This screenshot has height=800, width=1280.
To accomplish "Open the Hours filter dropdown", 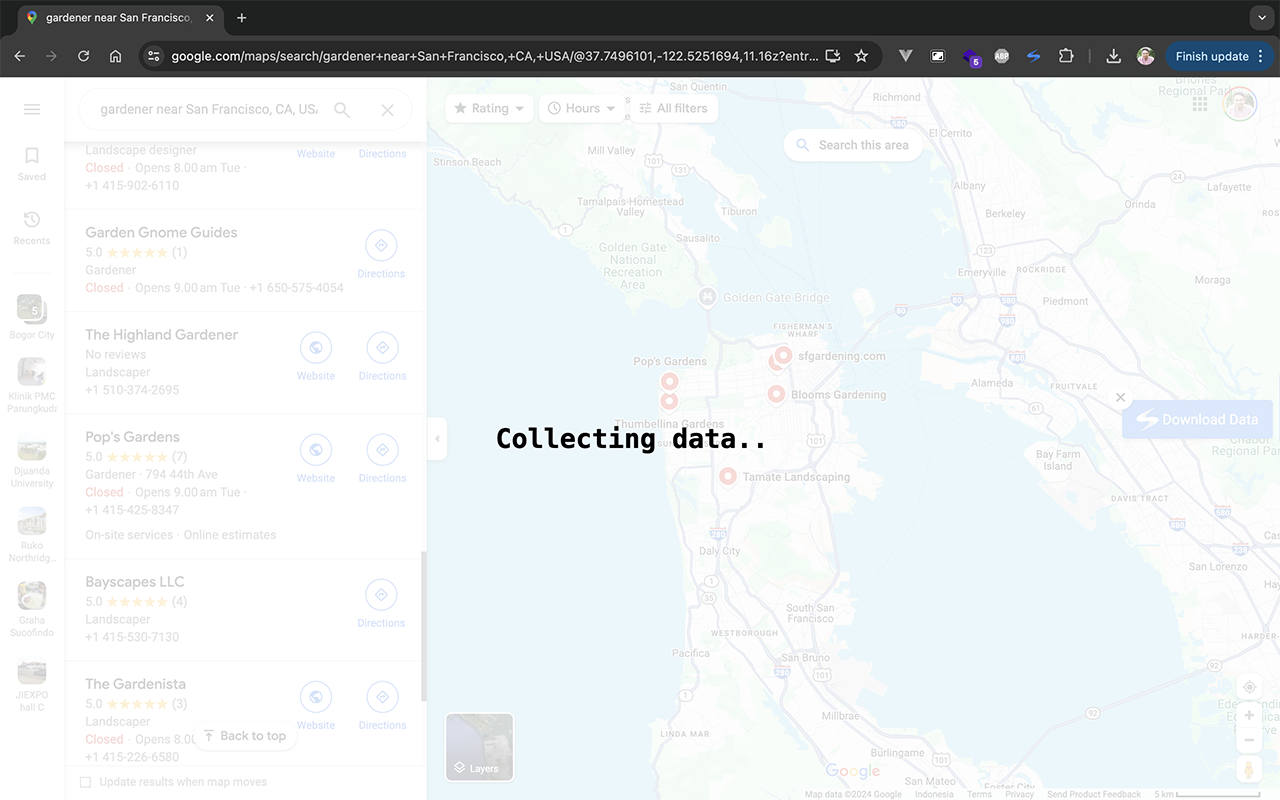I will [x=582, y=108].
